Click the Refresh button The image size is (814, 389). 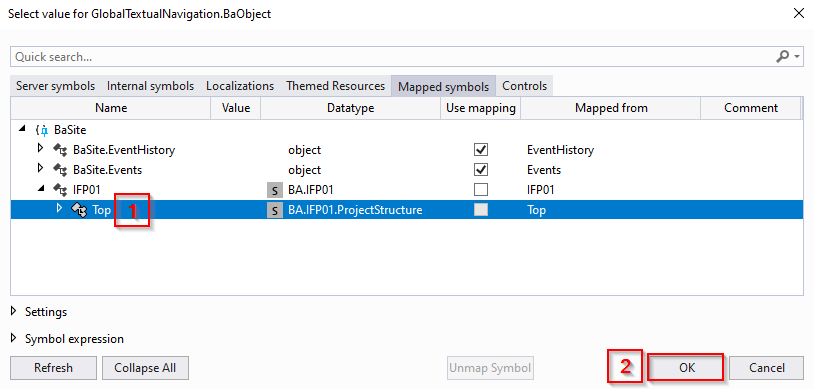click(53, 368)
